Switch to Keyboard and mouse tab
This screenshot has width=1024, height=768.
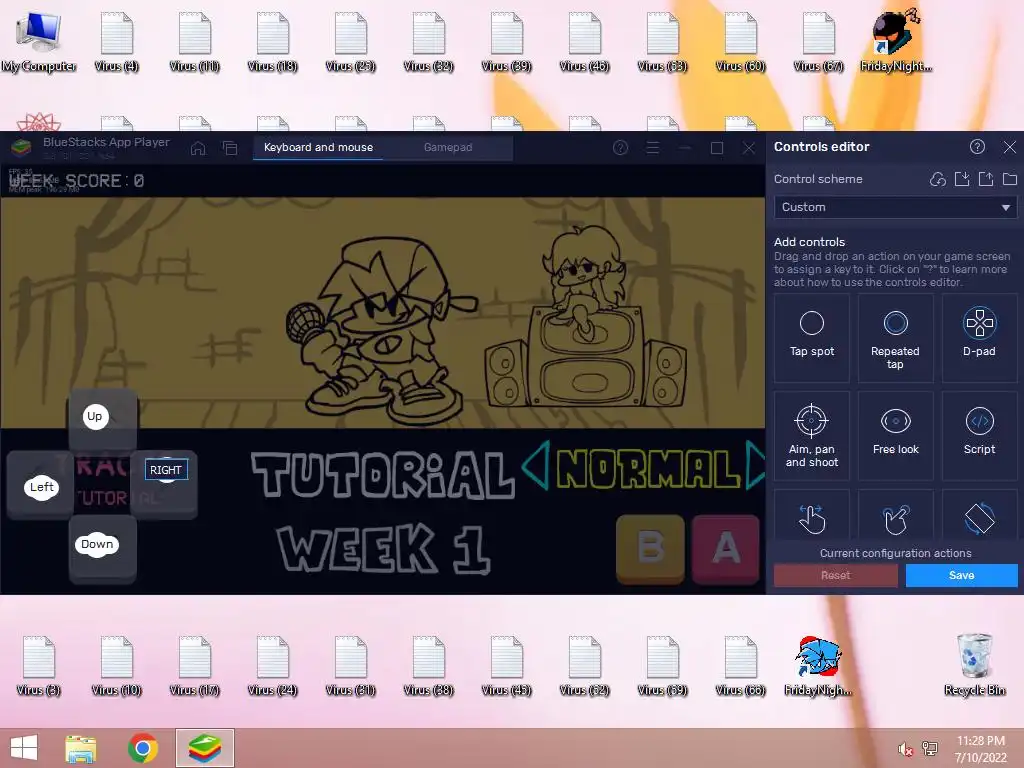tap(318, 148)
